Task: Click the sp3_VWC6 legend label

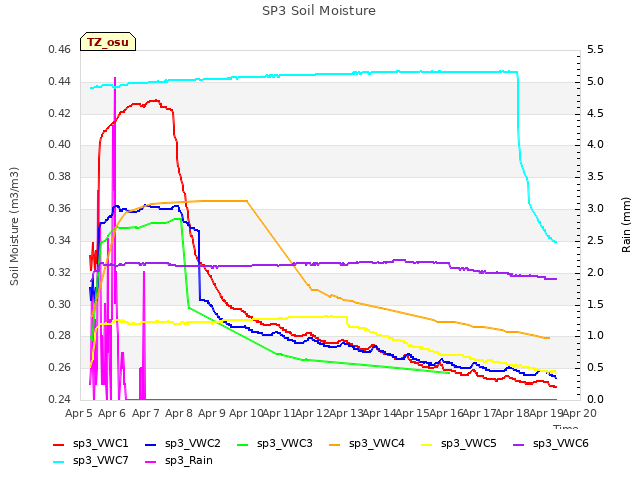Action: pyautogui.click(x=561, y=443)
